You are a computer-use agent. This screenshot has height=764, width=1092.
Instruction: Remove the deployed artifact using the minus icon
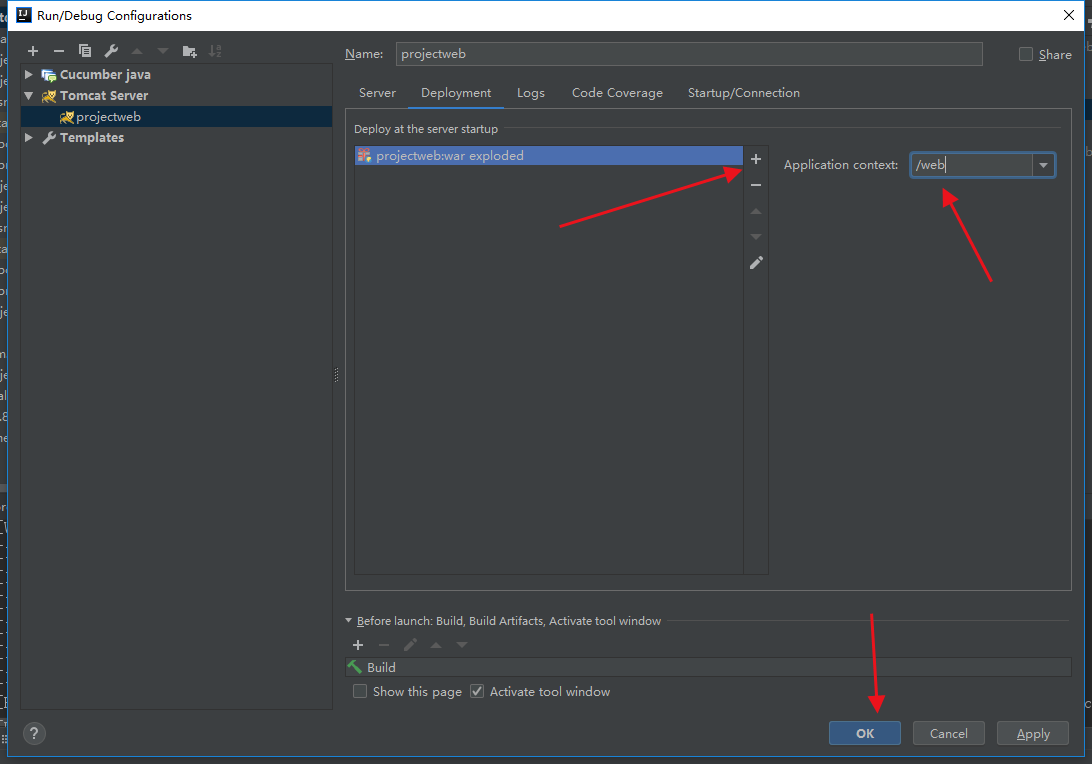tap(756, 185)
